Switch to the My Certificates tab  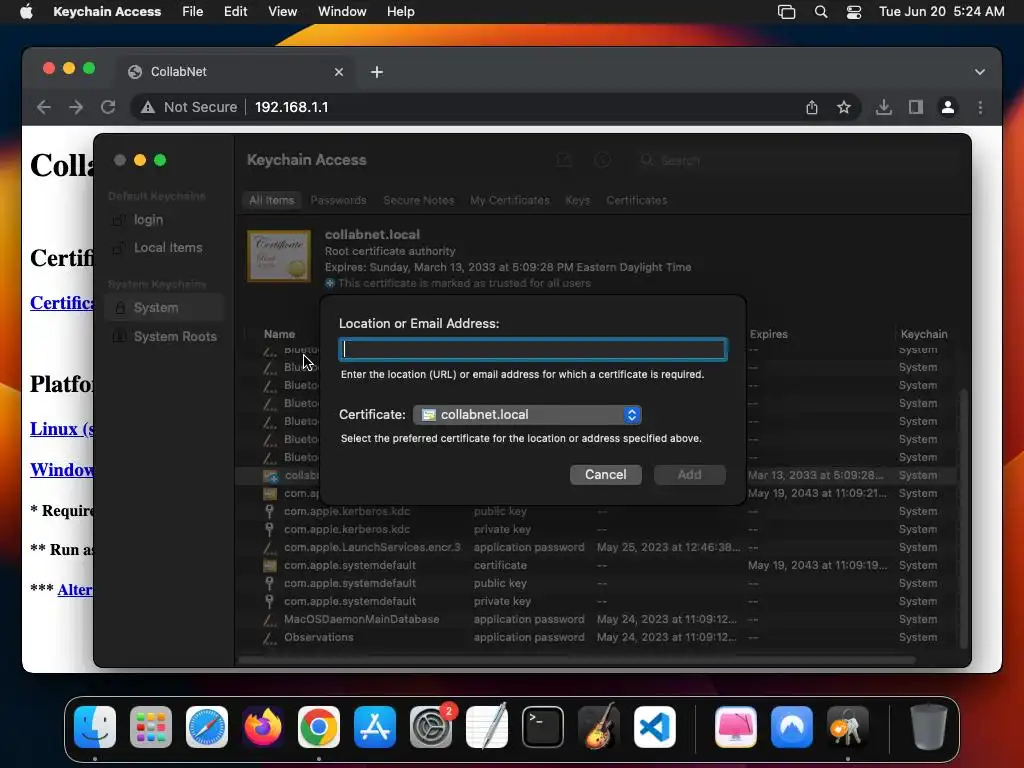(509, 200)
